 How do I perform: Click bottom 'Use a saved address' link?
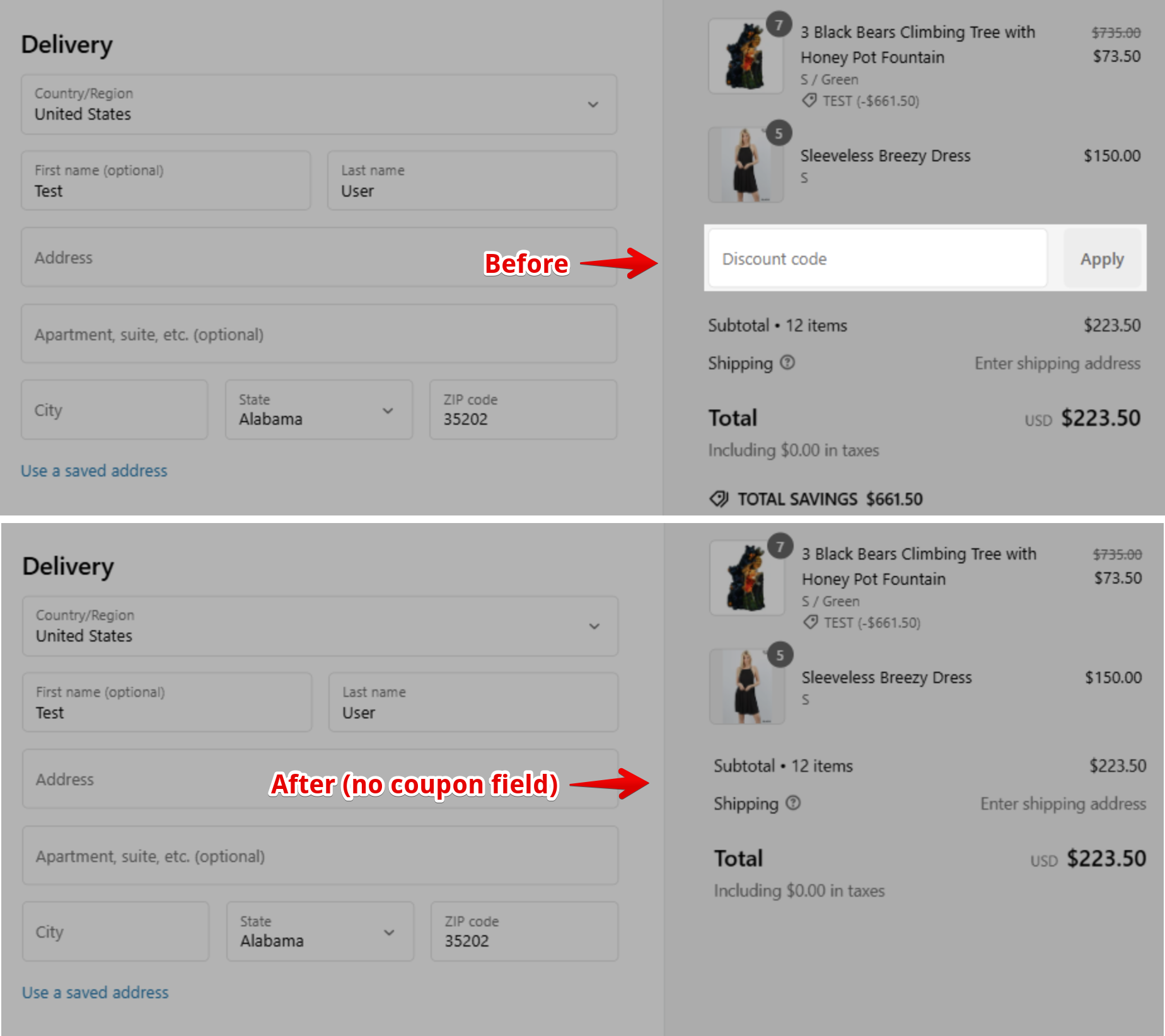[x=95, y=993]
